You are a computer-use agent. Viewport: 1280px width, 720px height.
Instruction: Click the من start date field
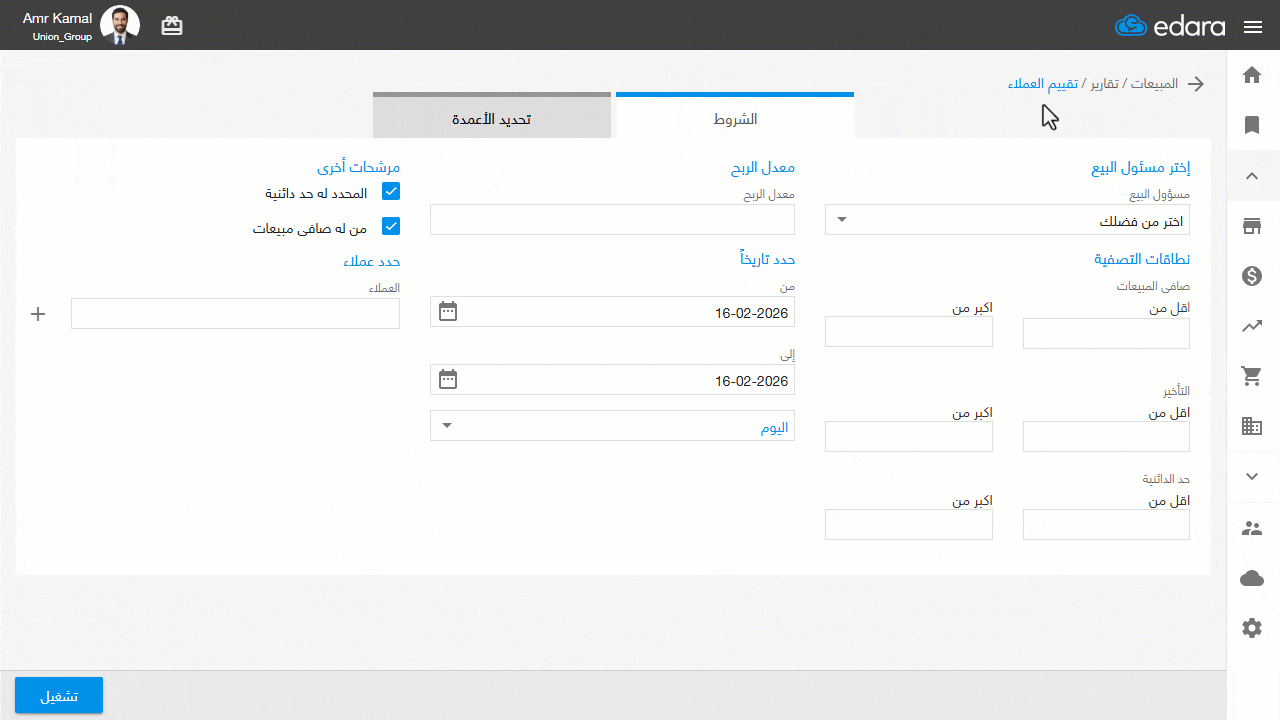click(x=612, y=312)
